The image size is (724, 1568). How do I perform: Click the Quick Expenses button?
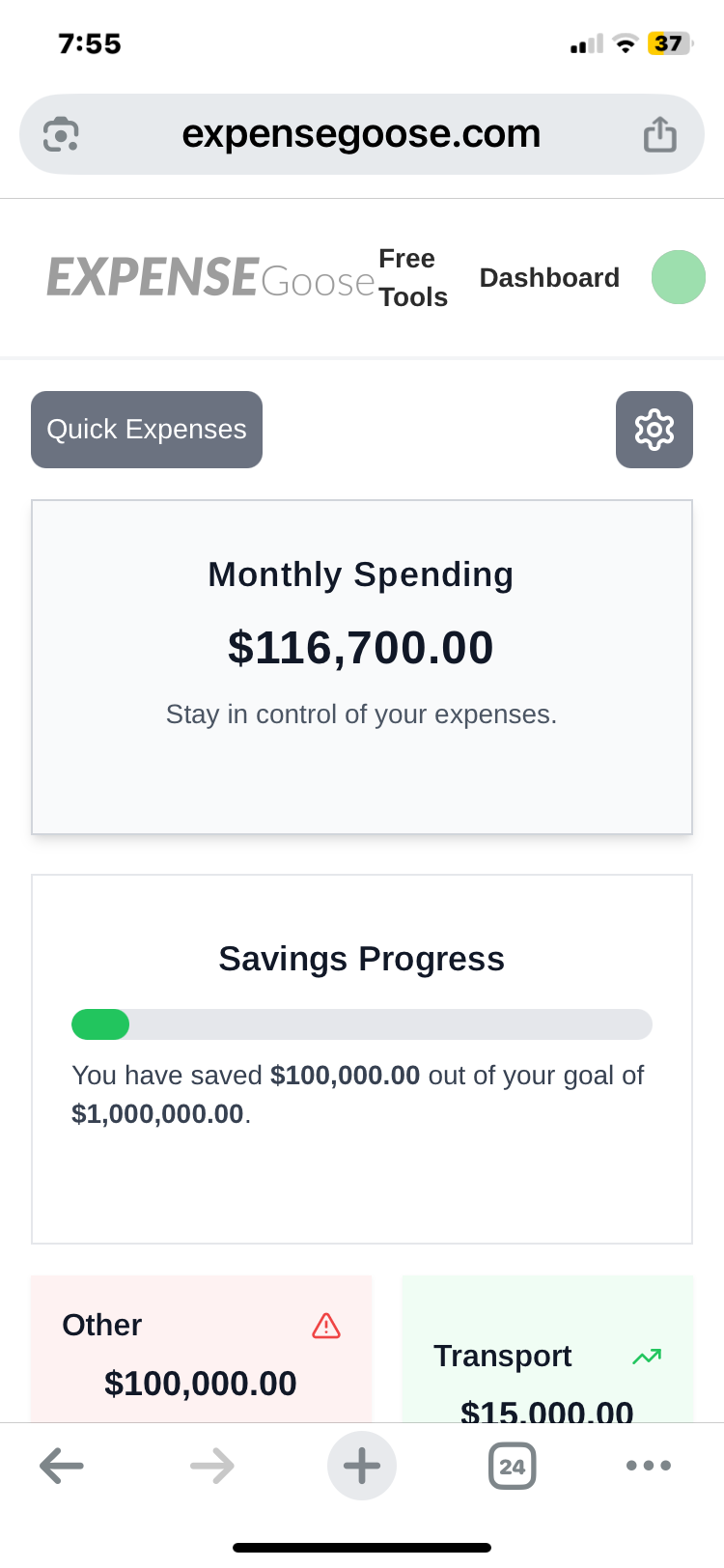coord(146,429)
